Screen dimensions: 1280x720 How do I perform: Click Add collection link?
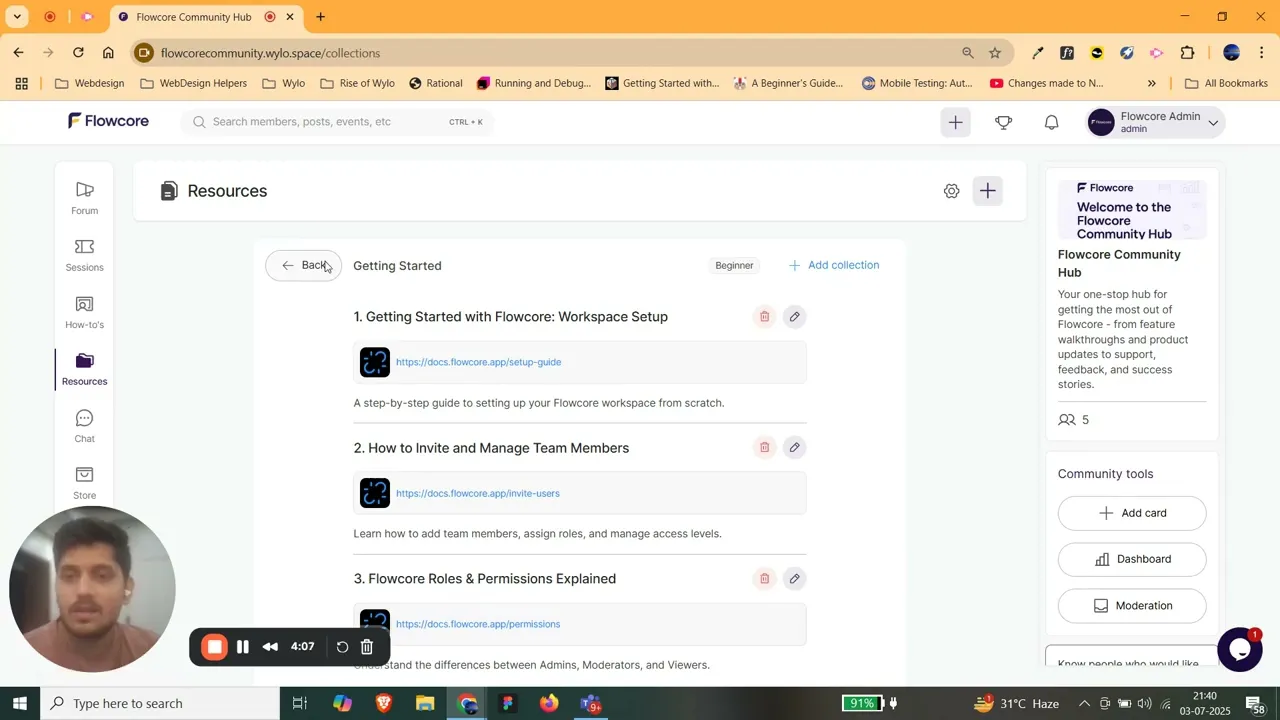(834, 265)
